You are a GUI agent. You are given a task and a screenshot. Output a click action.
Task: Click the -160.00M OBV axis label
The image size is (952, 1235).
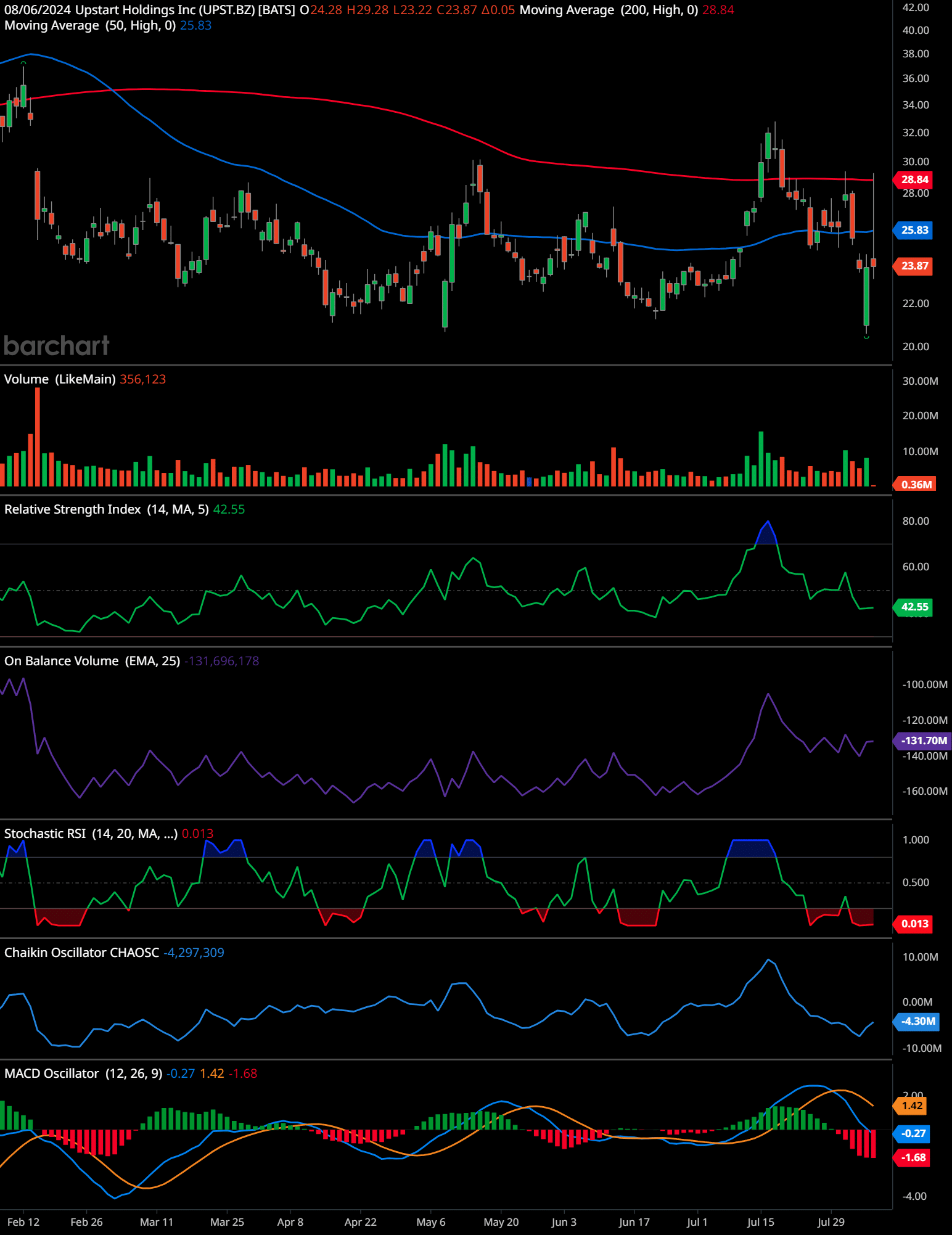(924, 791)
